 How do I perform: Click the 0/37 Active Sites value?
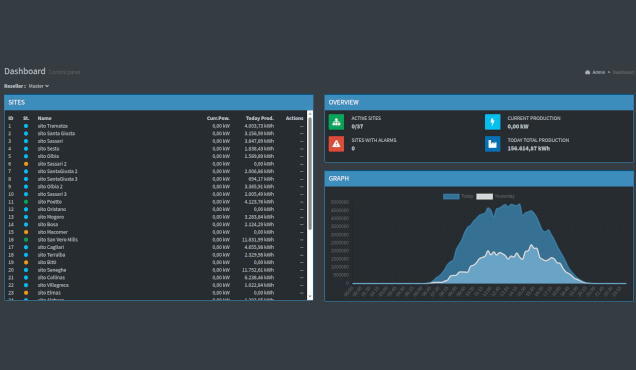tap(357, 127)
